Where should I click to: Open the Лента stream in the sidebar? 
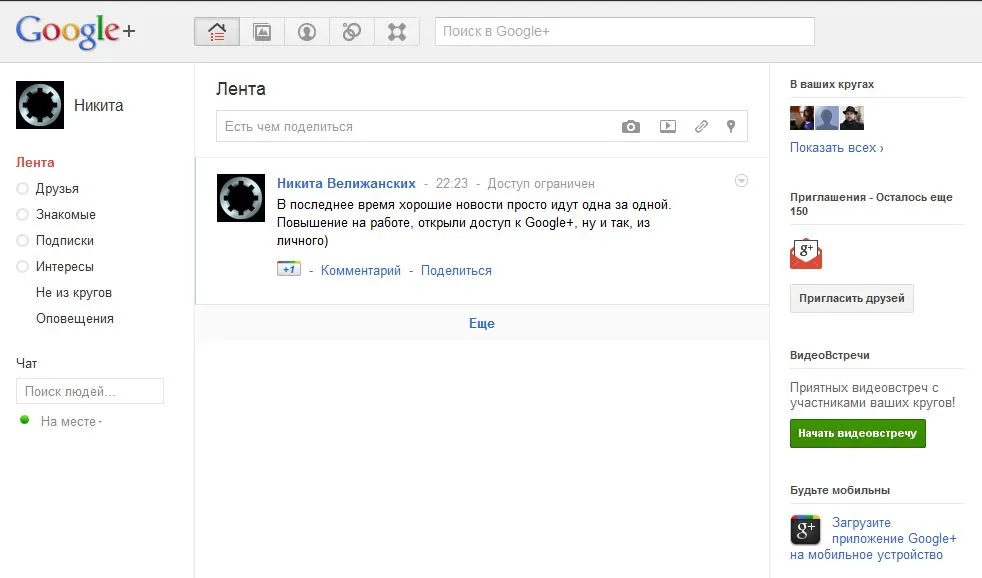(x=35, y=162)
